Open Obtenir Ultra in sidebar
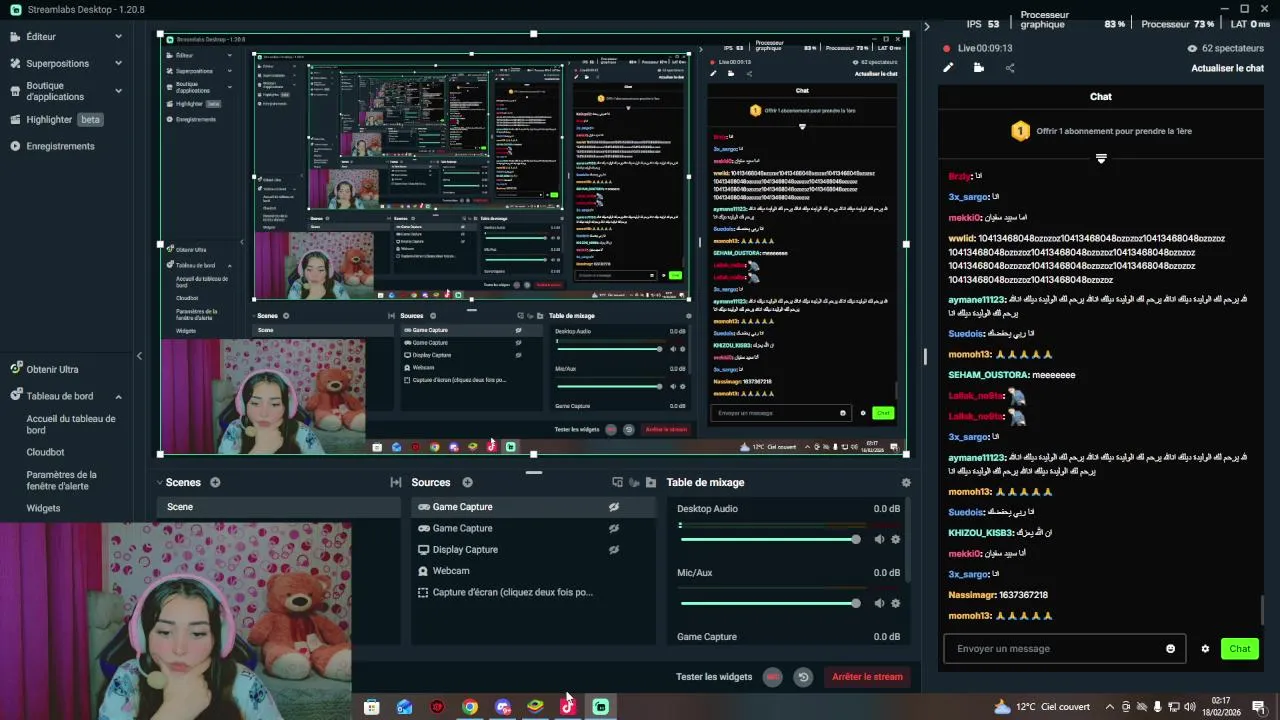1280x720 pixels. point(52,369)
